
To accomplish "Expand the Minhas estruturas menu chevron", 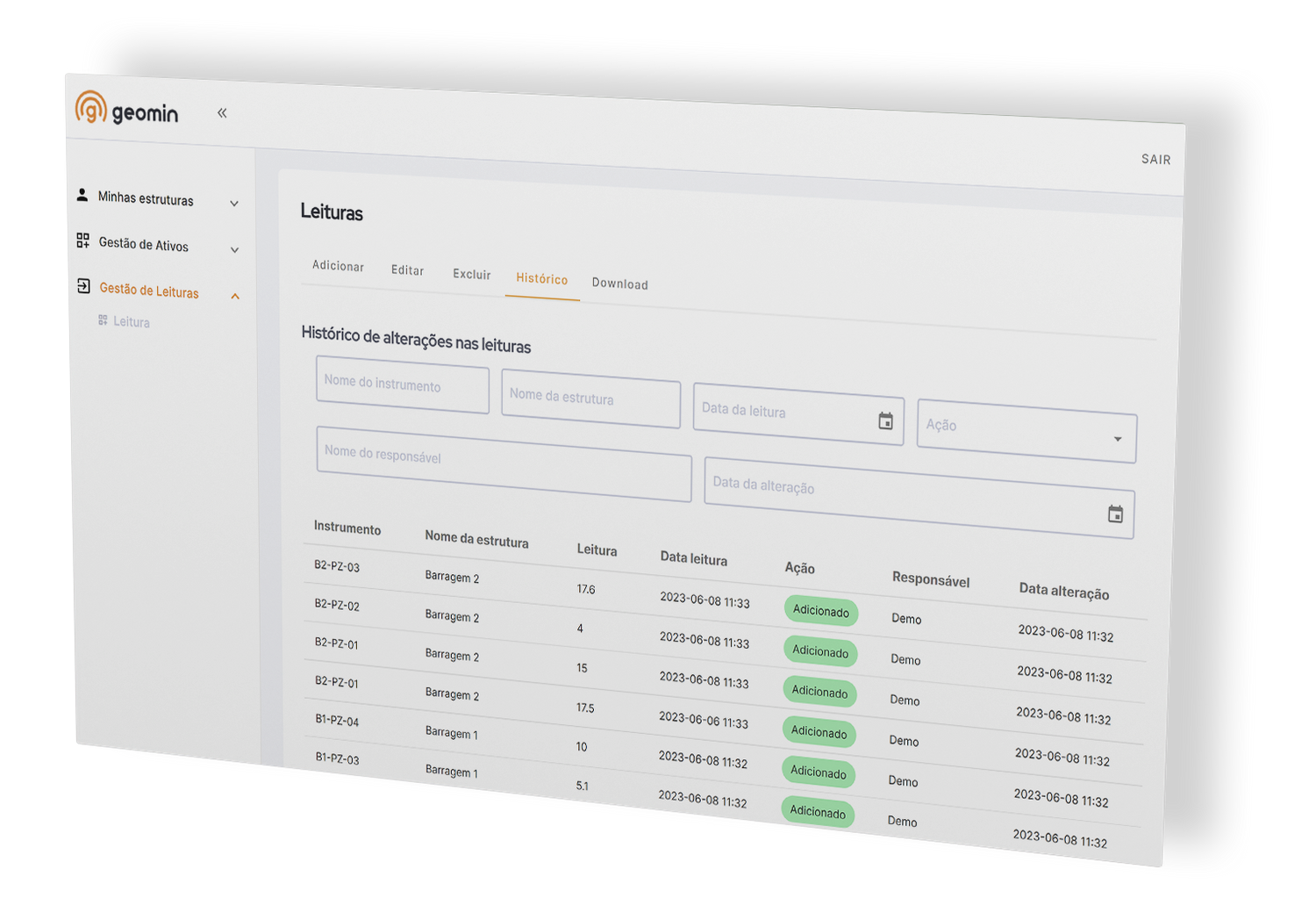I will click(234, 204).
